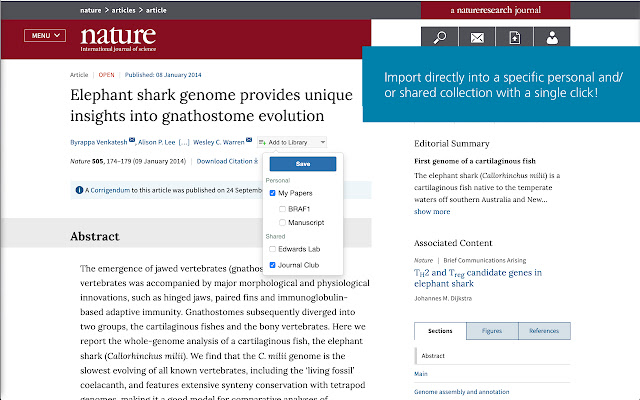This screenshot has width=640, height=400.
Task: Uncheck the My Papers collection checkbox
Action: click(x=273, y=193)
